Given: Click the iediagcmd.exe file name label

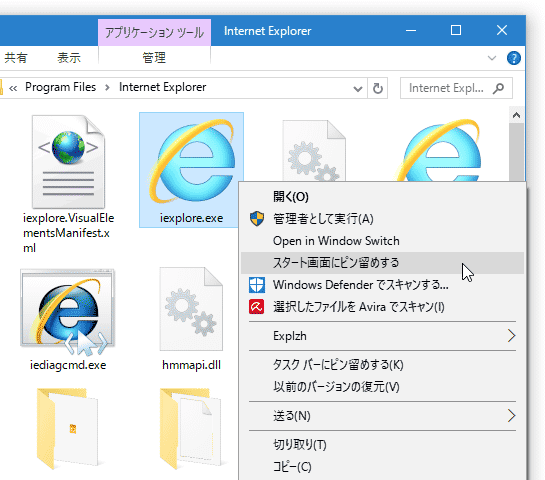Looking at the screenshot, I should coord(68,365).
